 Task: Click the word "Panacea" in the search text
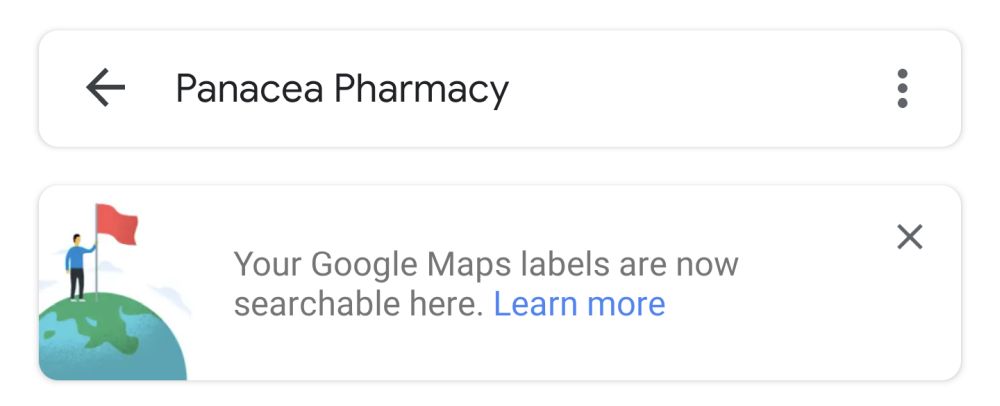[249, 89]
